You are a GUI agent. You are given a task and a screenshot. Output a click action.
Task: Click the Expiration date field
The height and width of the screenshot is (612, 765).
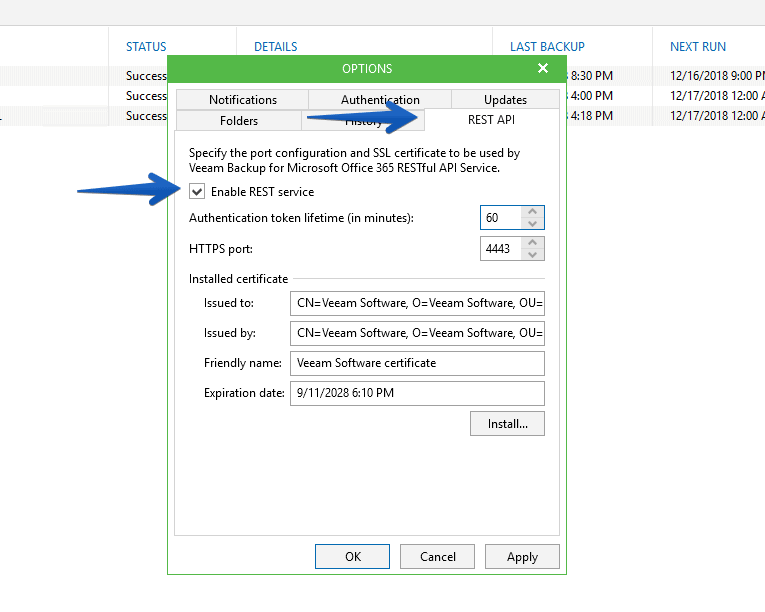point(417,393)
